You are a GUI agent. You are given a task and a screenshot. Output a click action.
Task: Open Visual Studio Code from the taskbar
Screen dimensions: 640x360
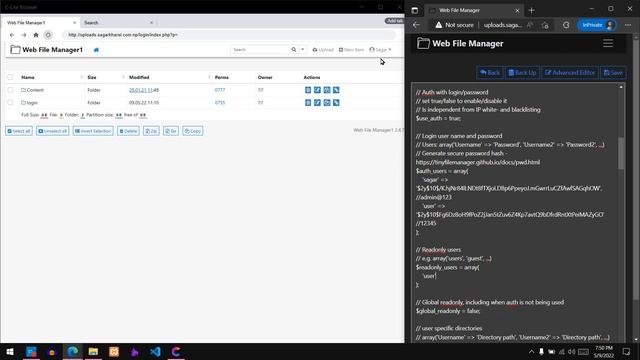click(155, 351)
